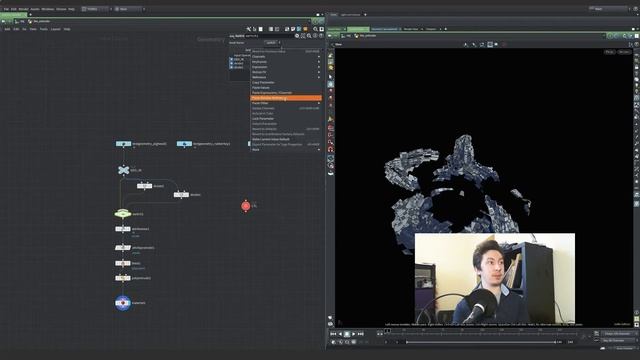
Task: Jump to first frame in playbar
Action: (x=333, y=334)
